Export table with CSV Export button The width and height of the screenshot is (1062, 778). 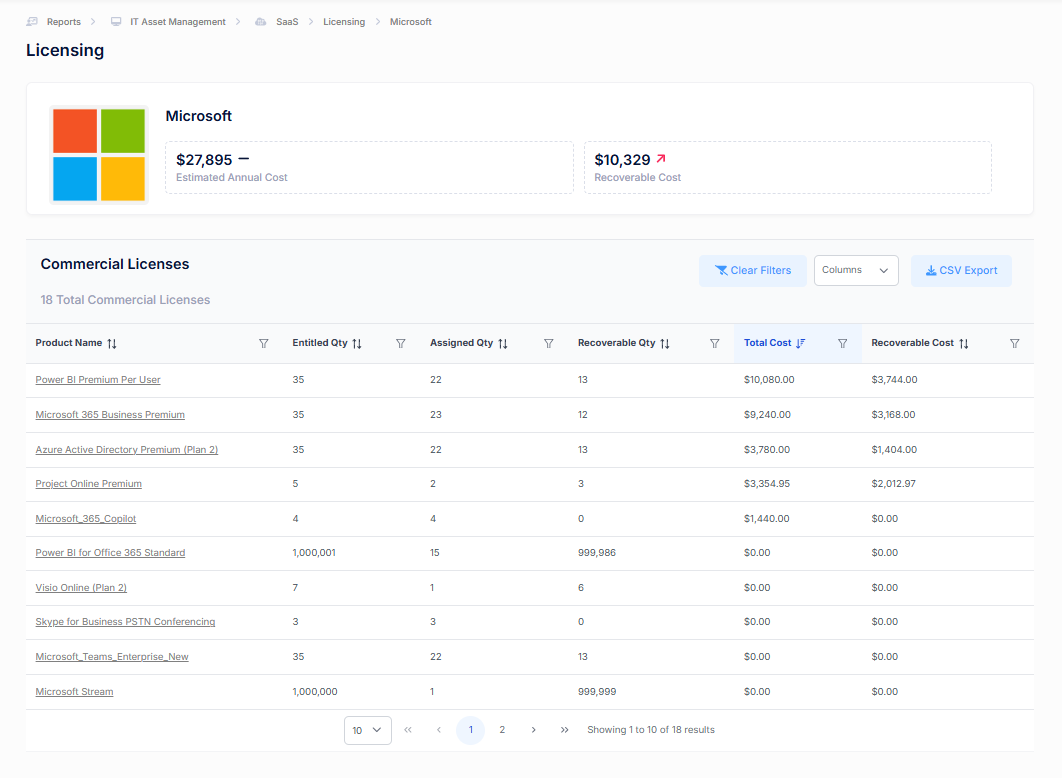coord(961,270)
